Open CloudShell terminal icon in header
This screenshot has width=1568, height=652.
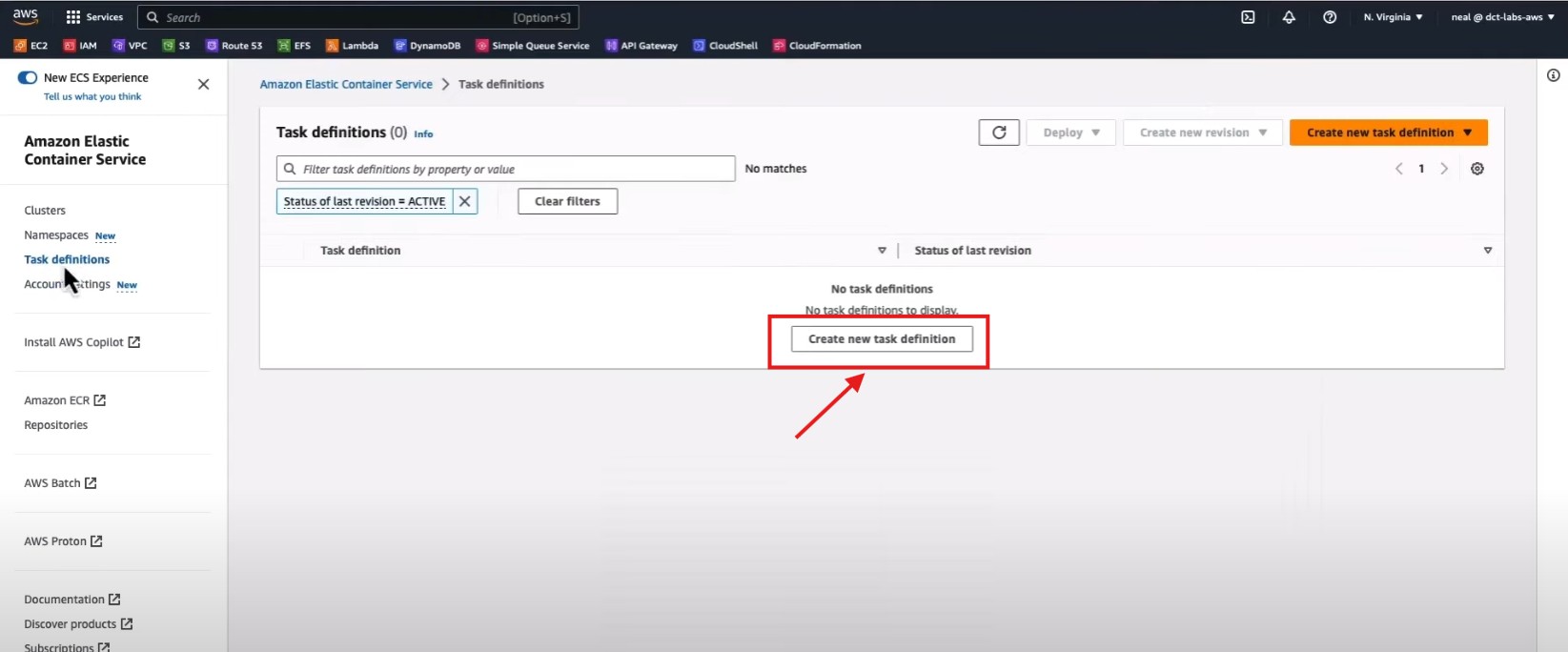1248,17
